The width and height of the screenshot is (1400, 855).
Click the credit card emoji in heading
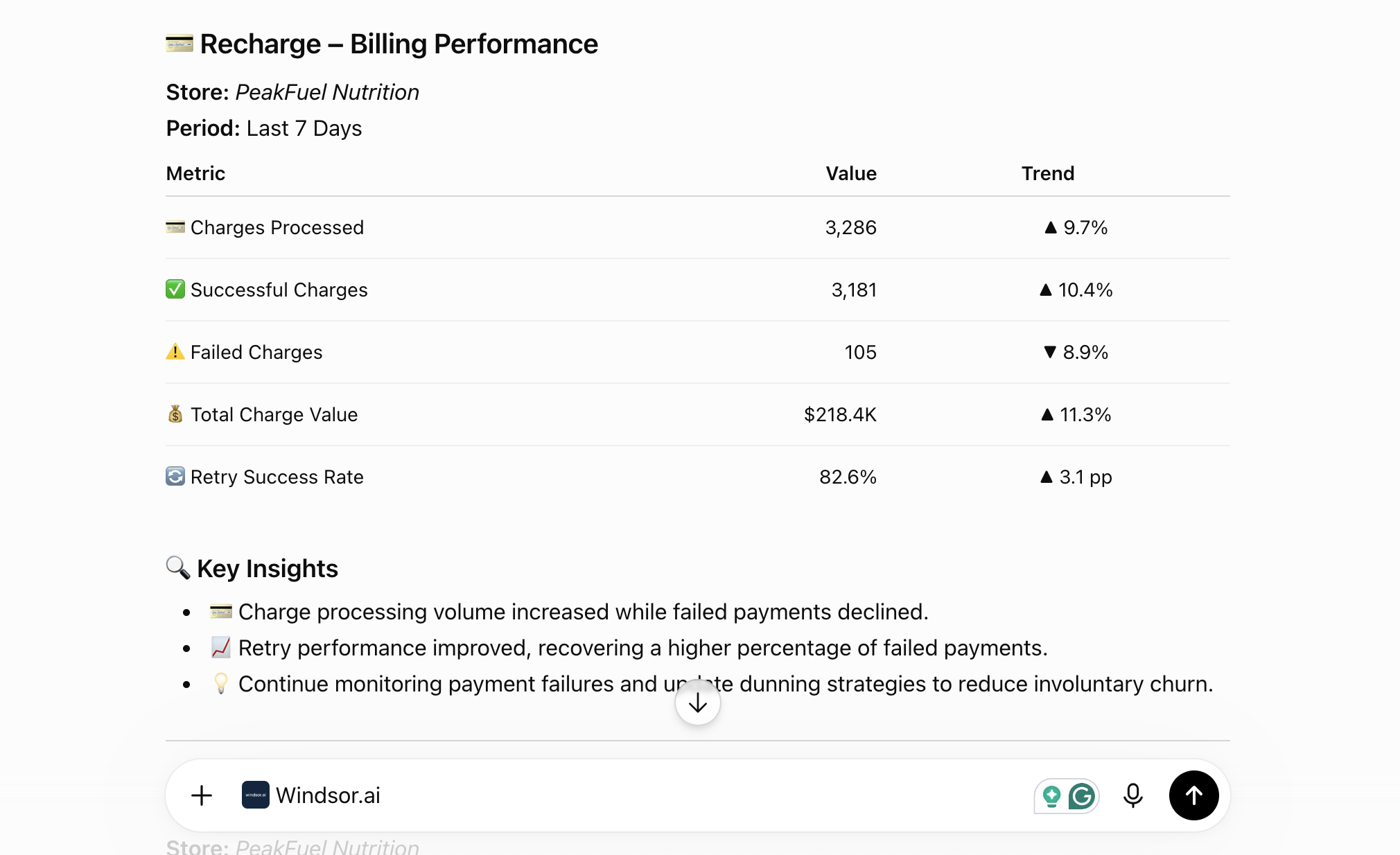180,44
